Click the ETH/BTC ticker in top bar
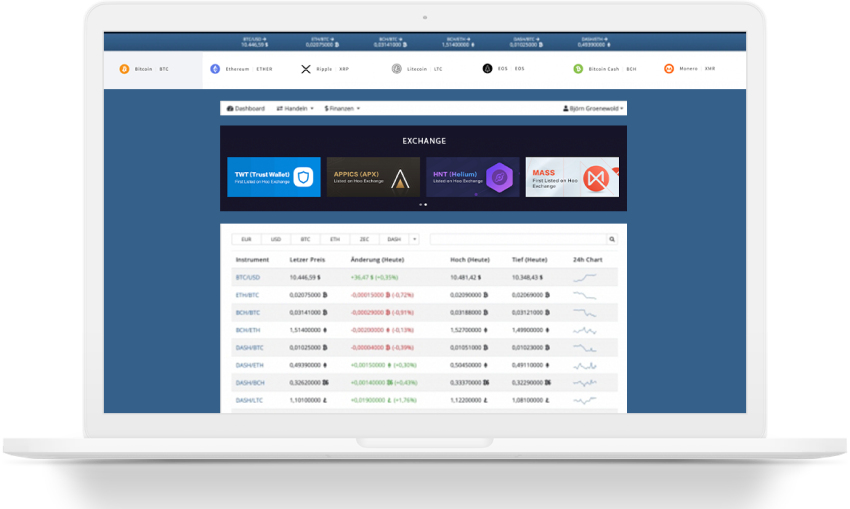The height and width of the screenshot is (509, 850). pos(323,42)
